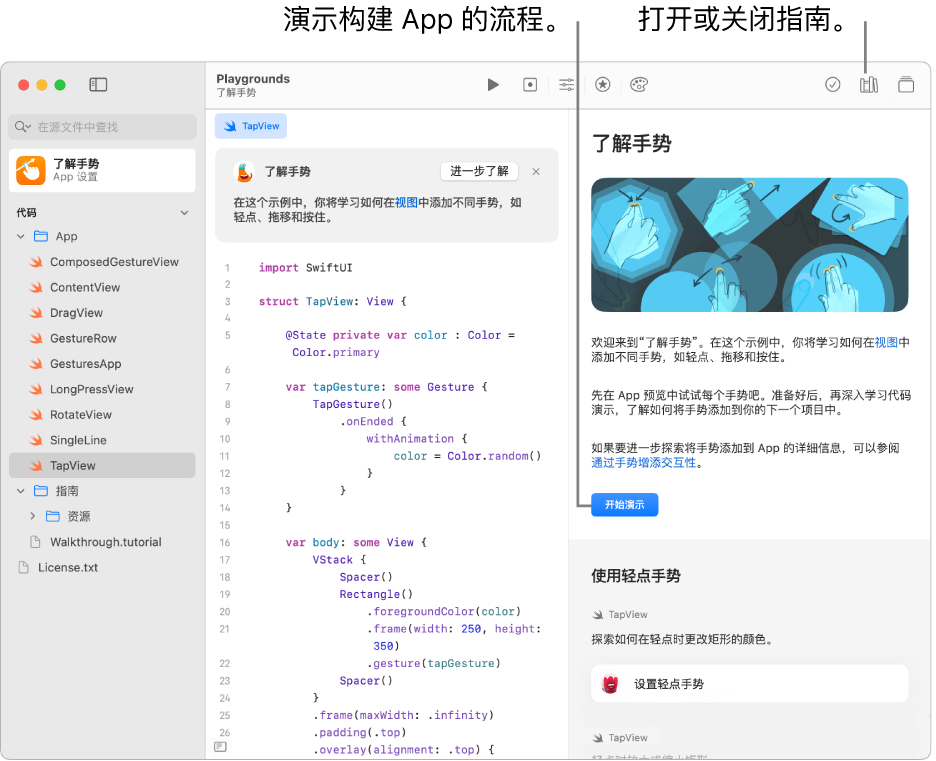Screen dimensions: 936x761
Task: Click the bottom-left editor console icon
Action: (x=220, y=747)
